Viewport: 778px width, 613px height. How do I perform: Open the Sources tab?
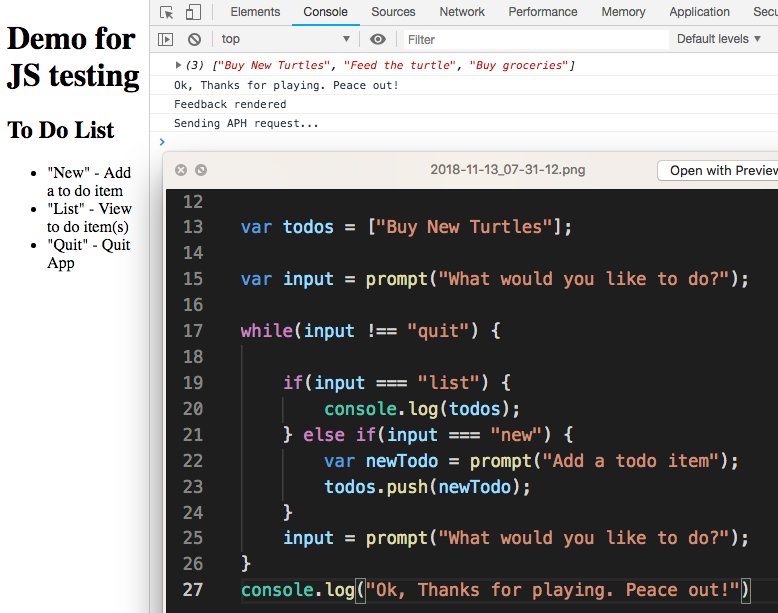(393, 12)
